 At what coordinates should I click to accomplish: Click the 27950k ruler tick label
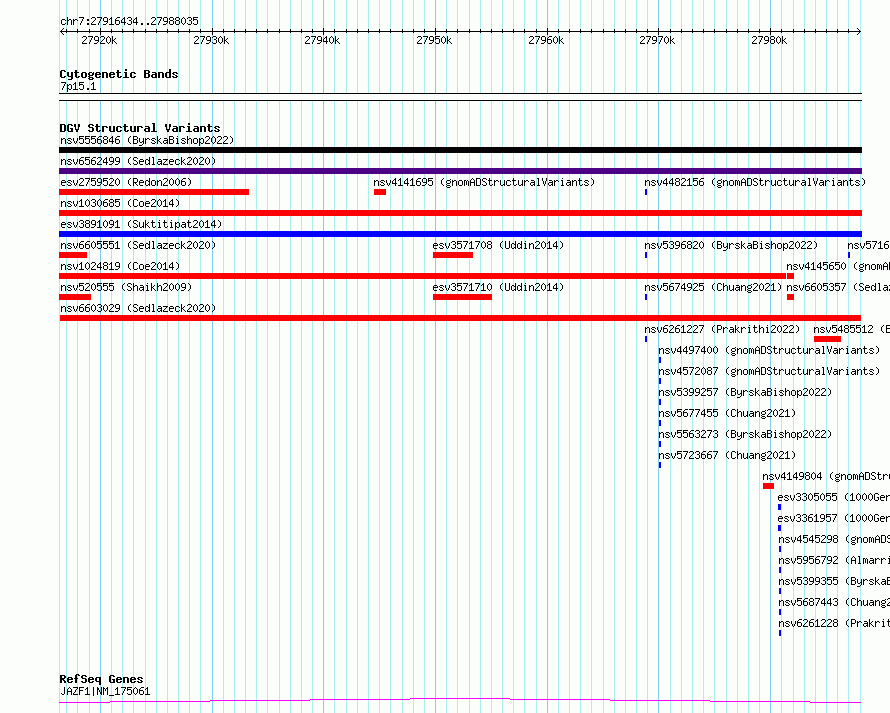(434, 40)
